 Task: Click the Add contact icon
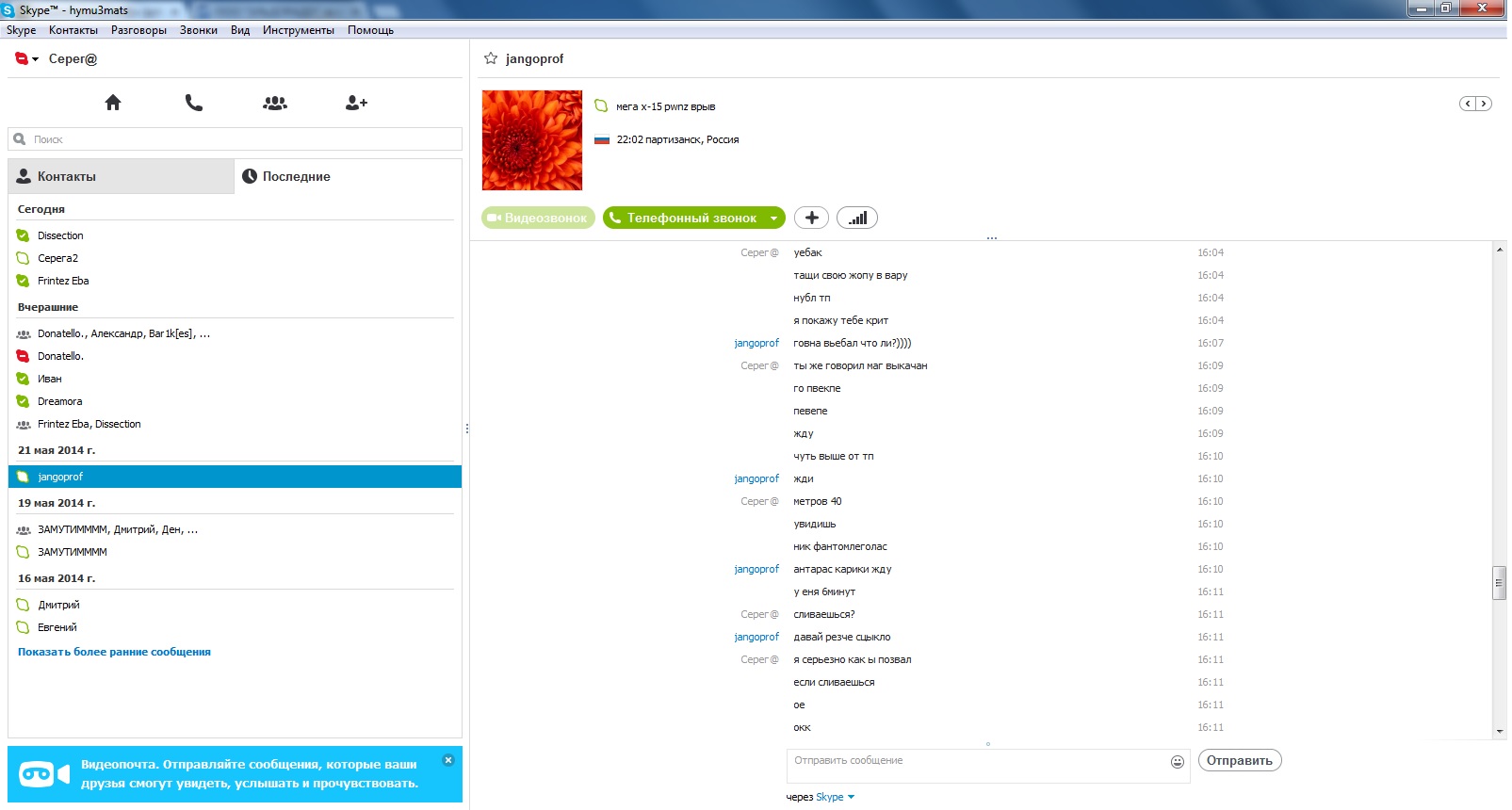[x=356, y=103]
